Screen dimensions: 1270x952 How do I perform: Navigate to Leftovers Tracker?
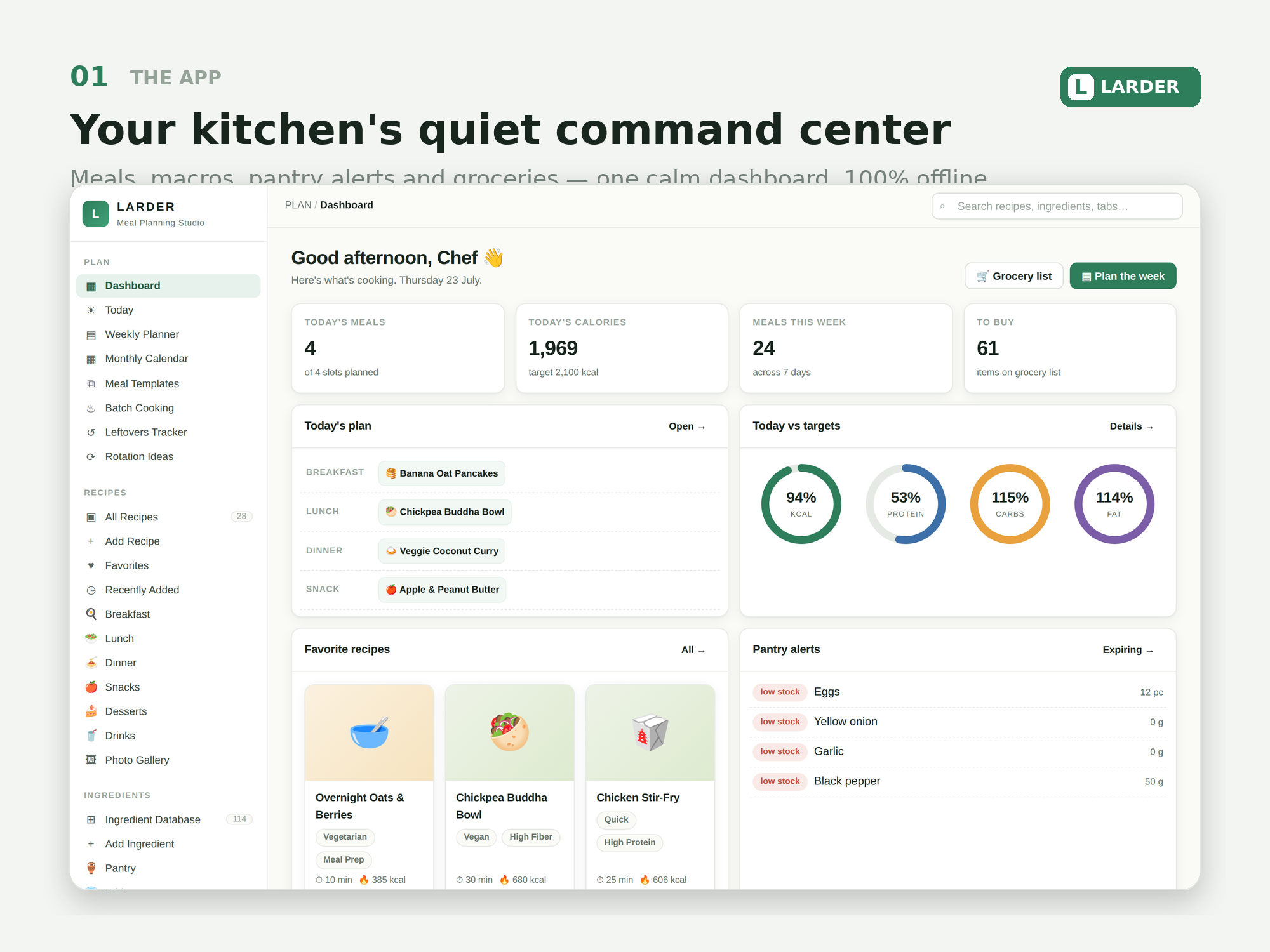[168, 432]
